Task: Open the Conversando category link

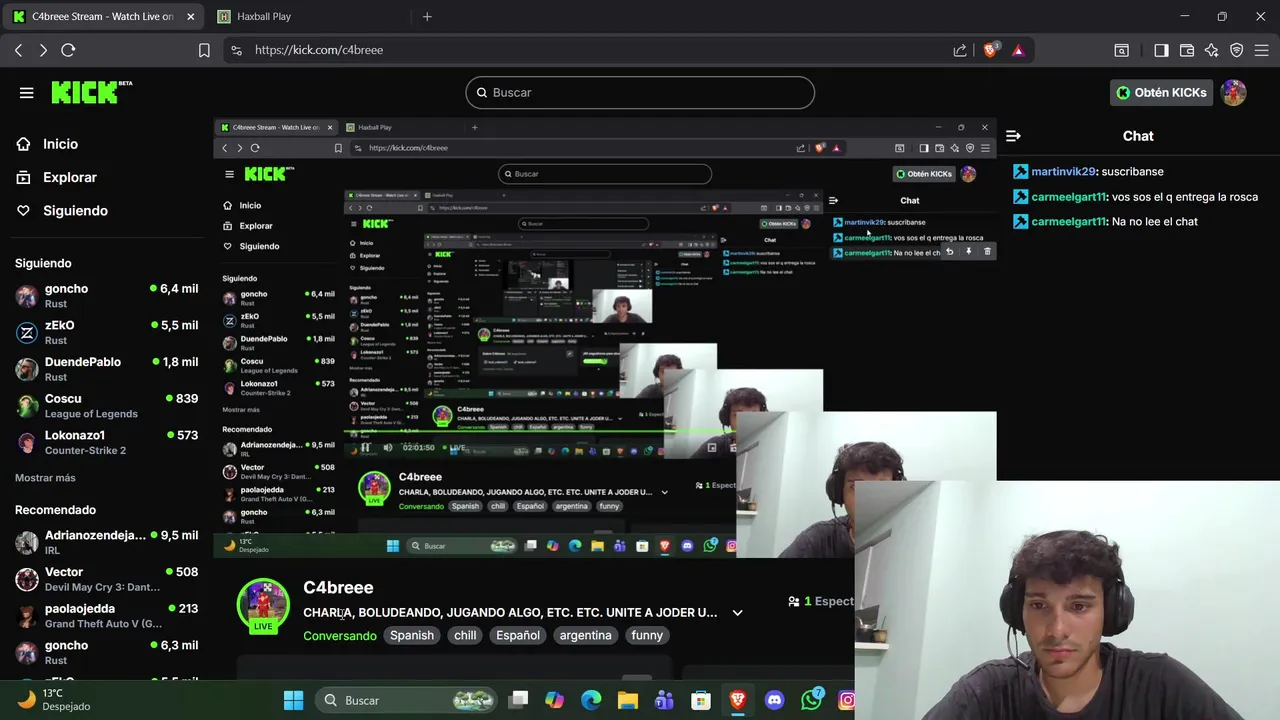Action: point(340,635)
